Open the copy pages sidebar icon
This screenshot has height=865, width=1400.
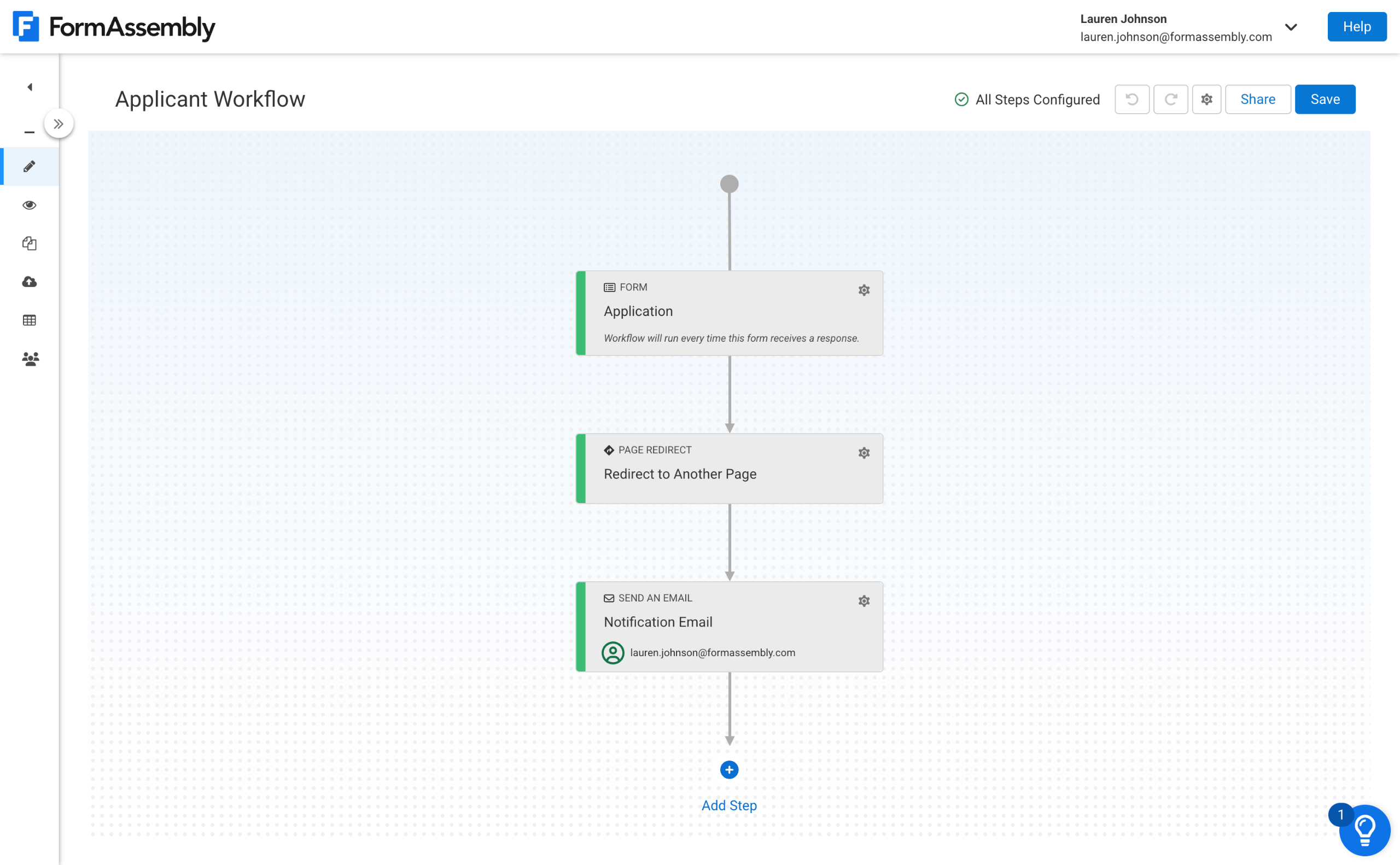[30, 243]
